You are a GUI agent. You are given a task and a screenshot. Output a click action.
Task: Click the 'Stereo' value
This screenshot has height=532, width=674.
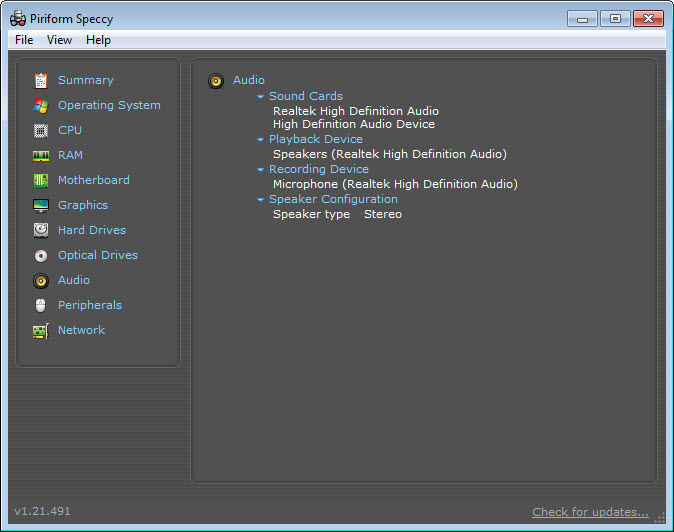click(383, 214)
